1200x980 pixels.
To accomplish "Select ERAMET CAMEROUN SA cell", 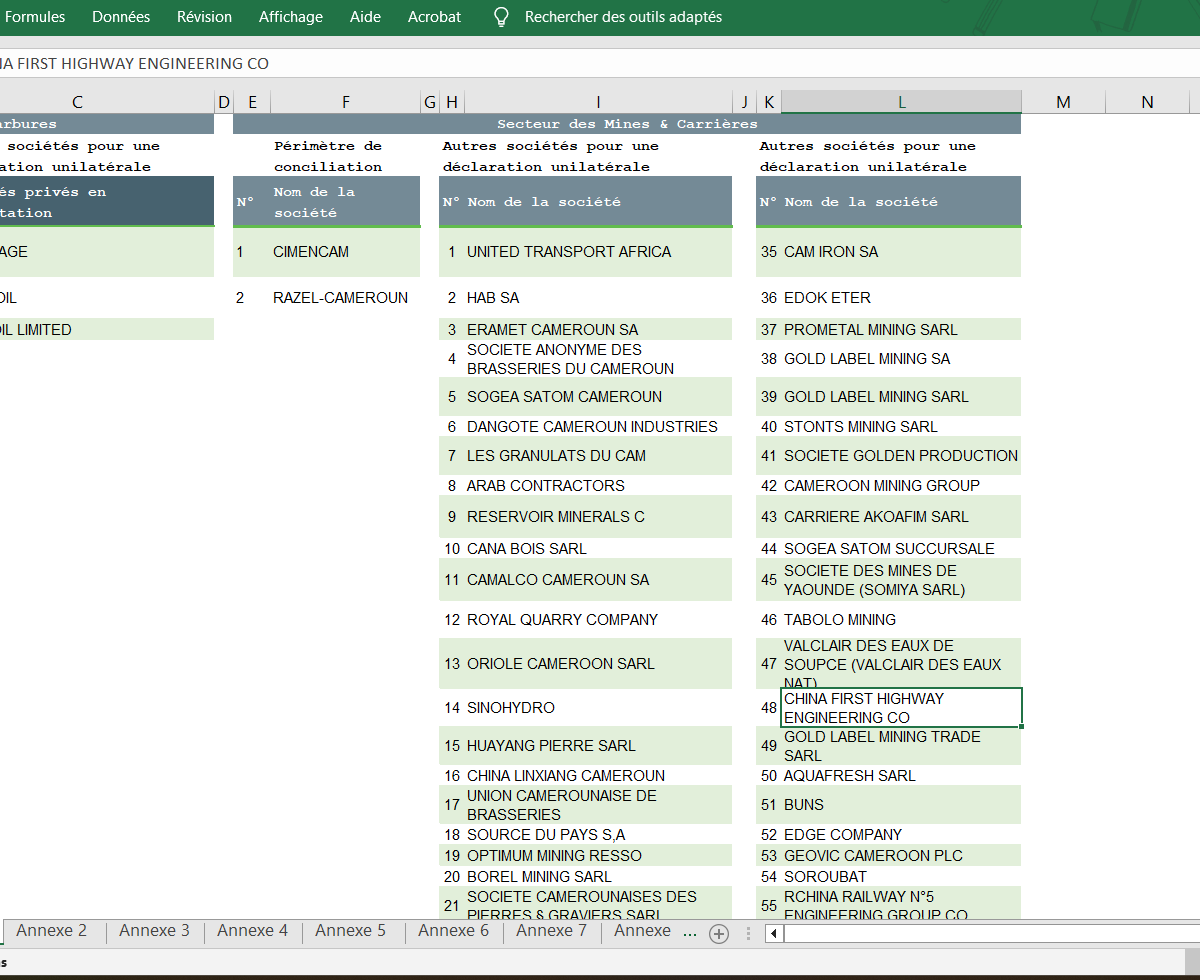I will 598,329.
